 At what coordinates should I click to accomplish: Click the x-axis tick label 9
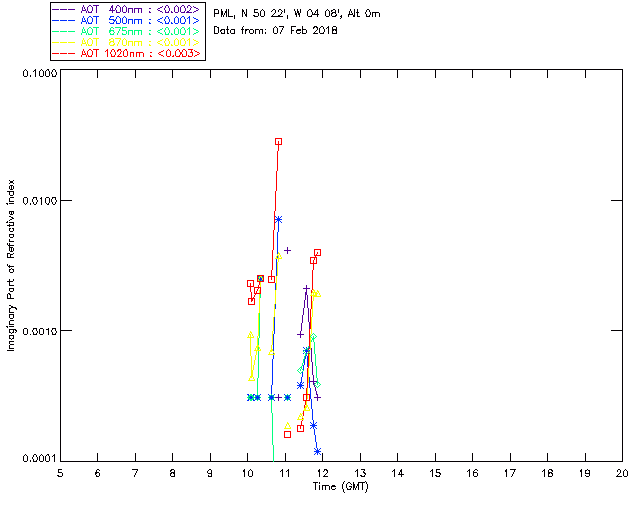click(210, 473)
